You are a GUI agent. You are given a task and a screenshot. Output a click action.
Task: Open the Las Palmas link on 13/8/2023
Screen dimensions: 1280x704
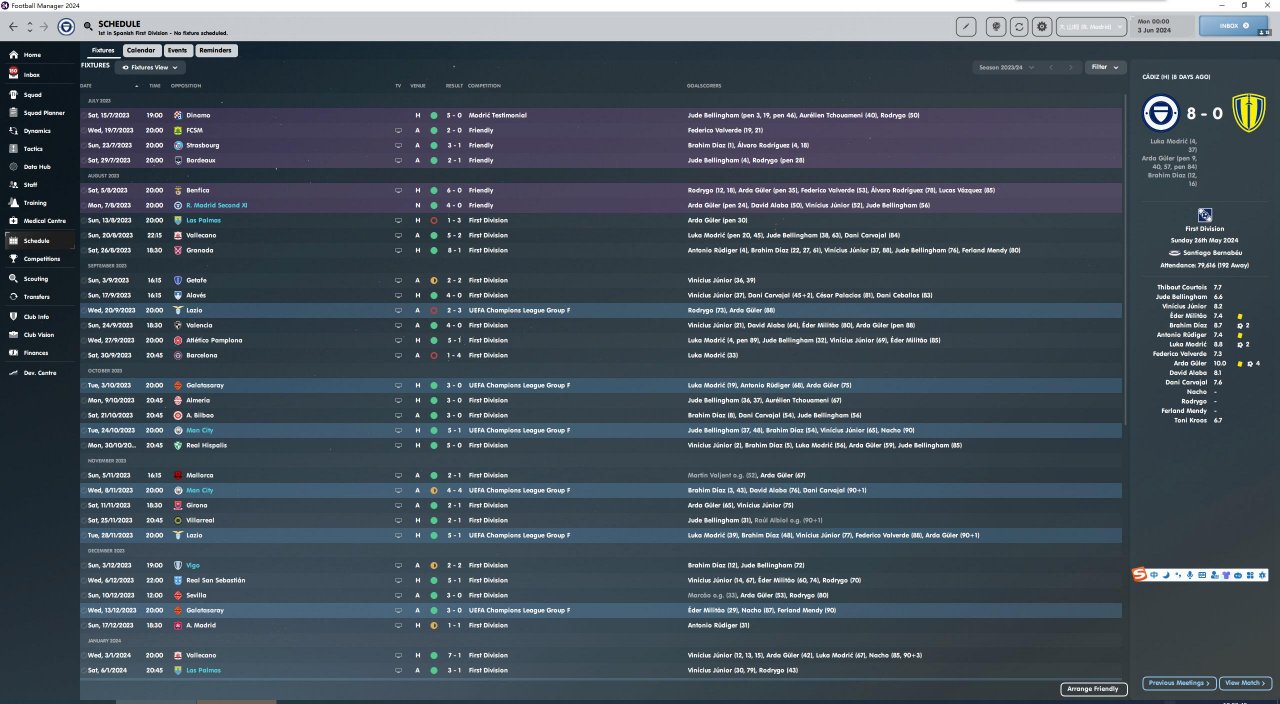[203, 220]
